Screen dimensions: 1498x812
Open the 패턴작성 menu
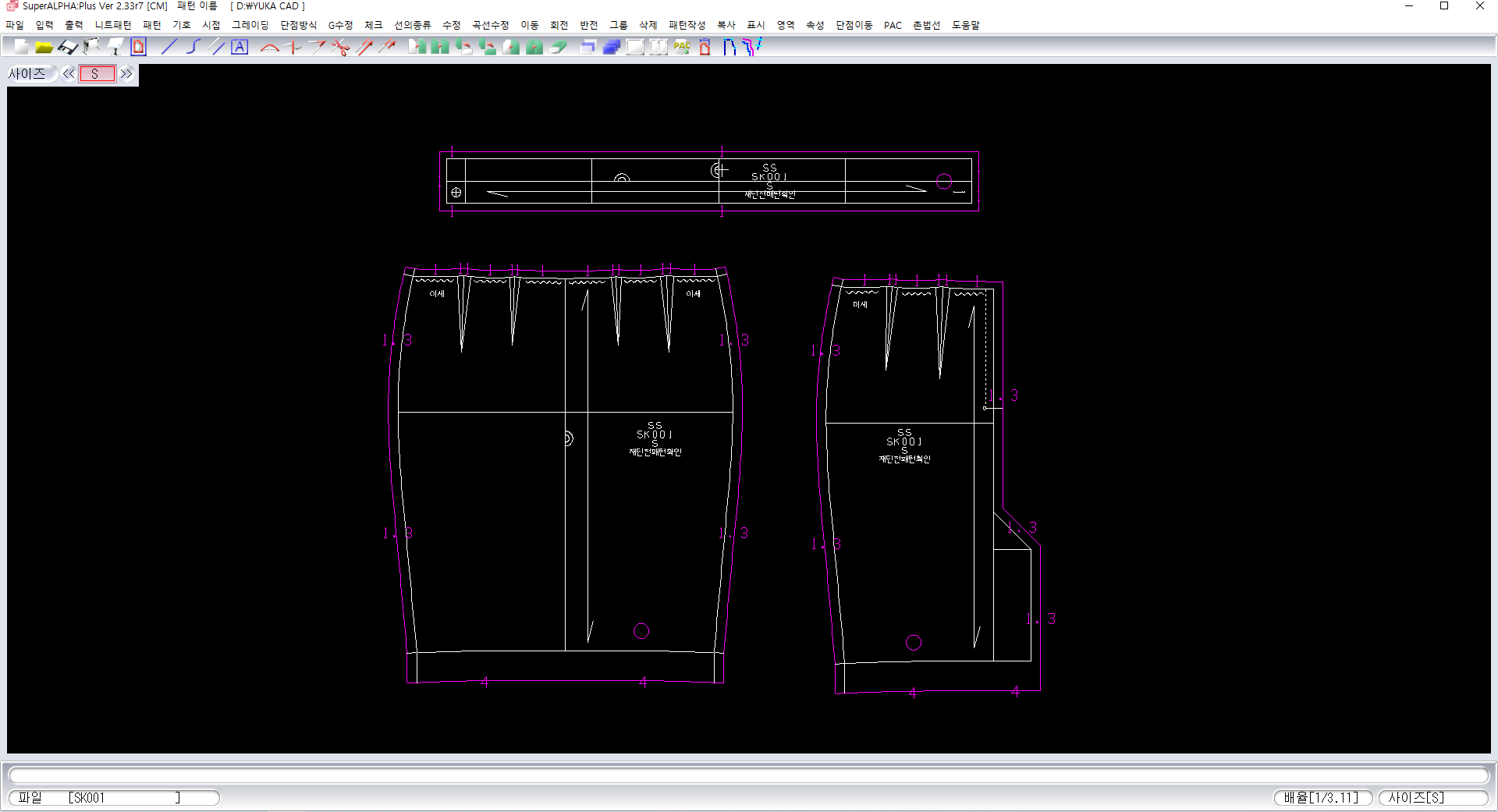(687, 25)
